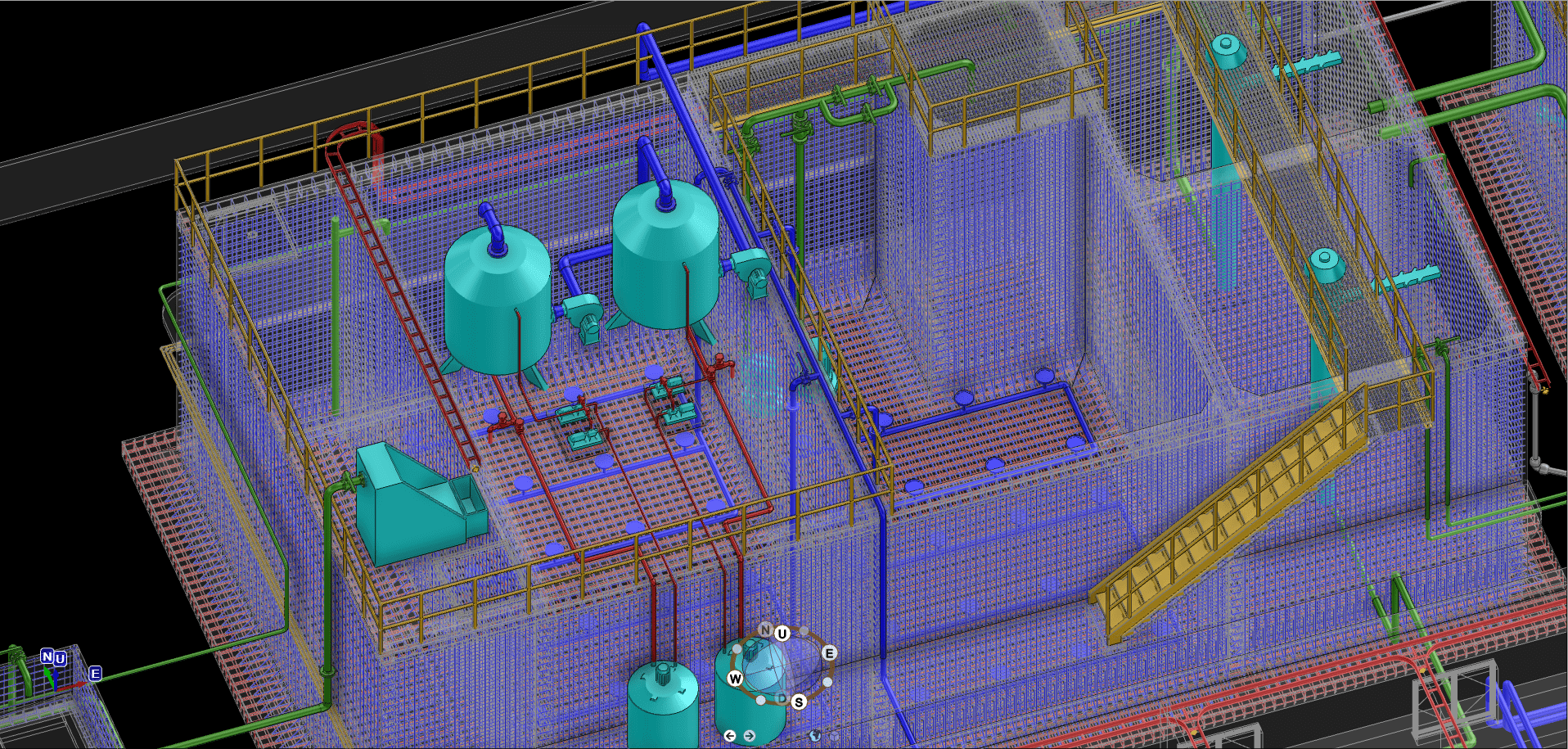Image resolution: width=1568 pixels, height=749 pixels.
Task: Select the left cyan filter tank
Action: 497,303
